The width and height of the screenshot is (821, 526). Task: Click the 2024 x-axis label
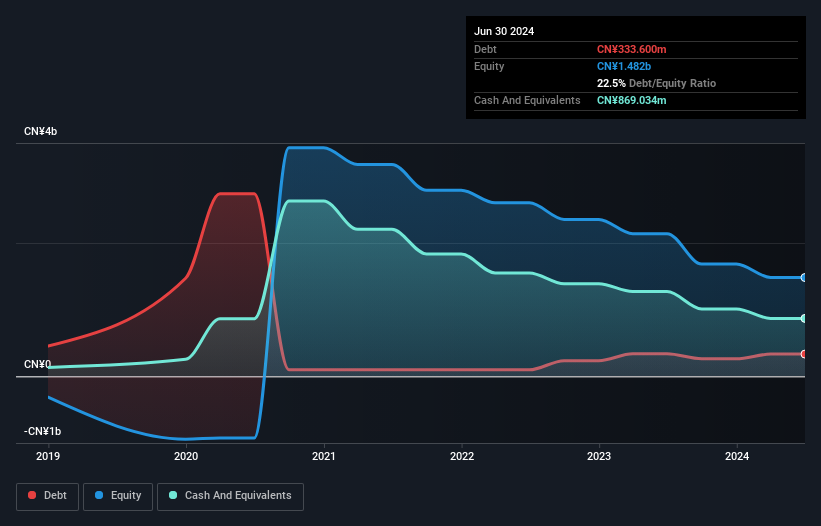(737, 456)
